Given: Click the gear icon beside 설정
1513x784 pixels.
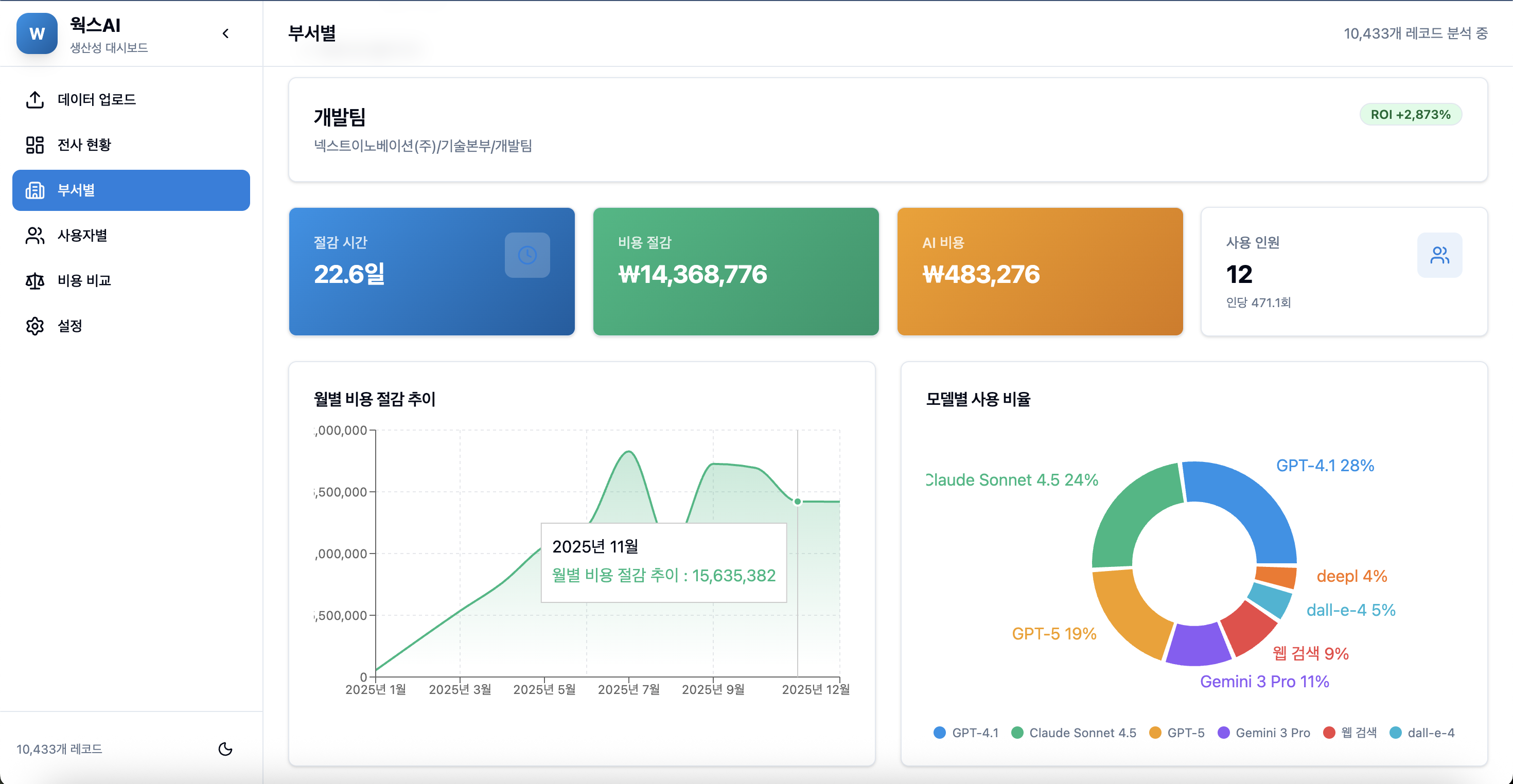Looking at the screenshot, I should 34,326.
